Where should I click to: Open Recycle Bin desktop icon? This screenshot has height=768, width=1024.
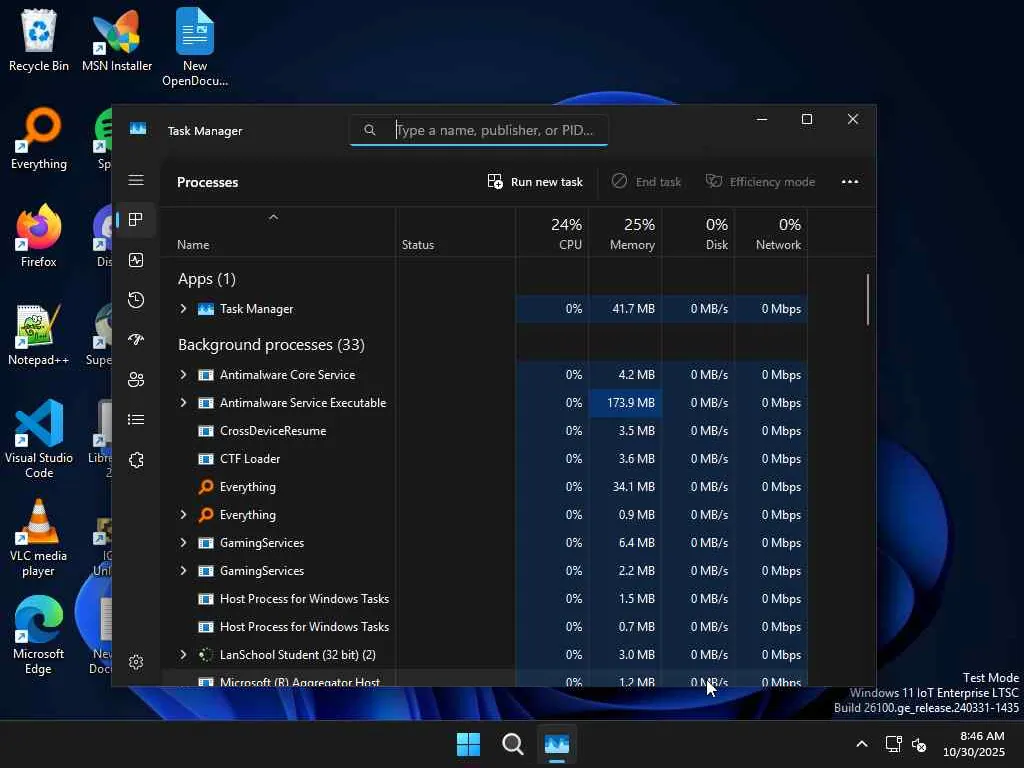click(39, 40)
